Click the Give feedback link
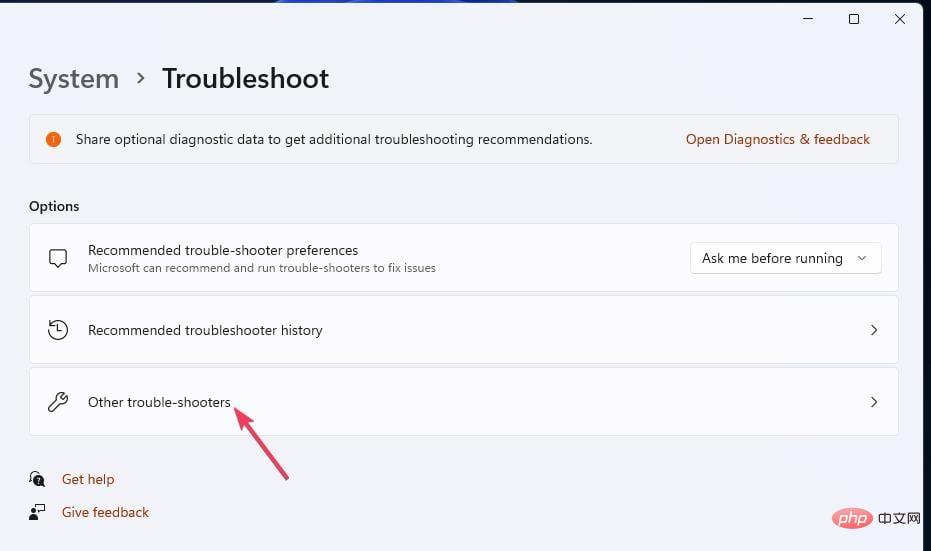 point(105,512)
